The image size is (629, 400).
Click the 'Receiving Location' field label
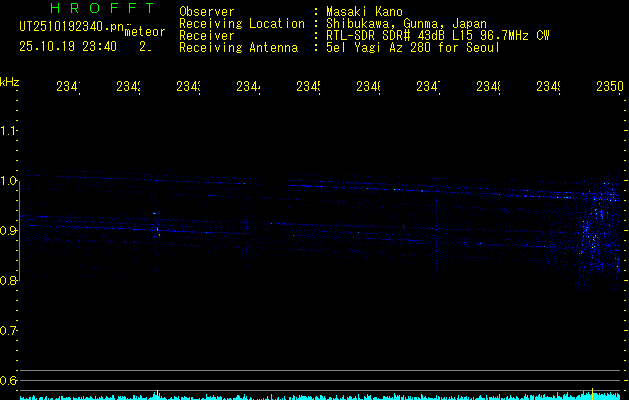pos(241,24)
